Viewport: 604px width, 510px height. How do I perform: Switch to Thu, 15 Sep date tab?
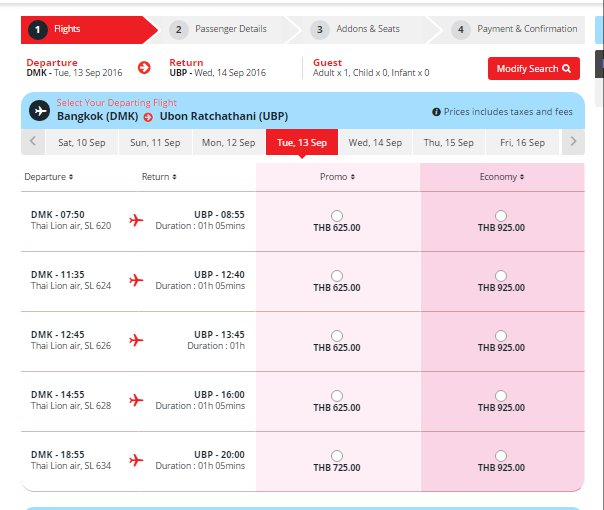449,143
